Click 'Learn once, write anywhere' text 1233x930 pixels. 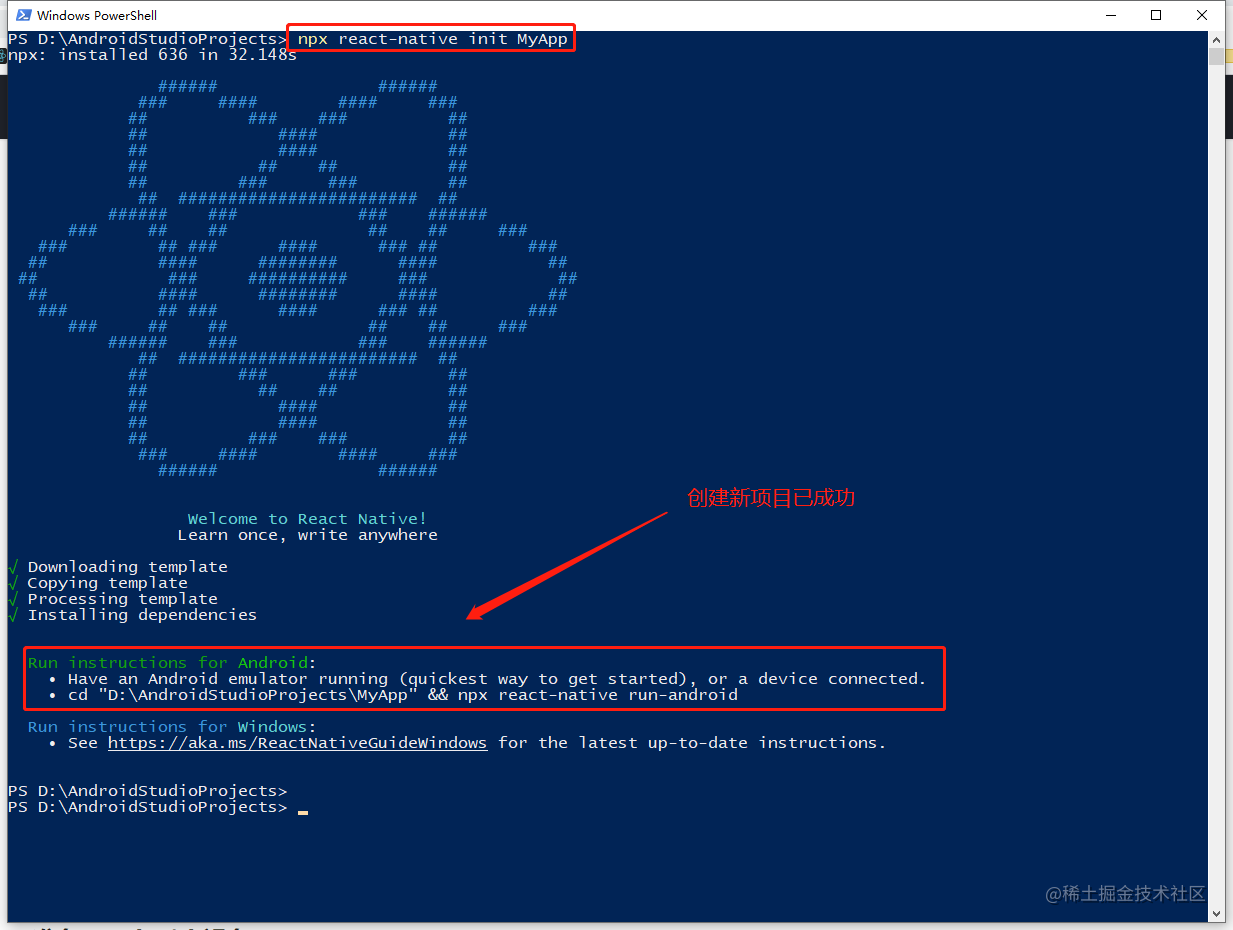307,535
